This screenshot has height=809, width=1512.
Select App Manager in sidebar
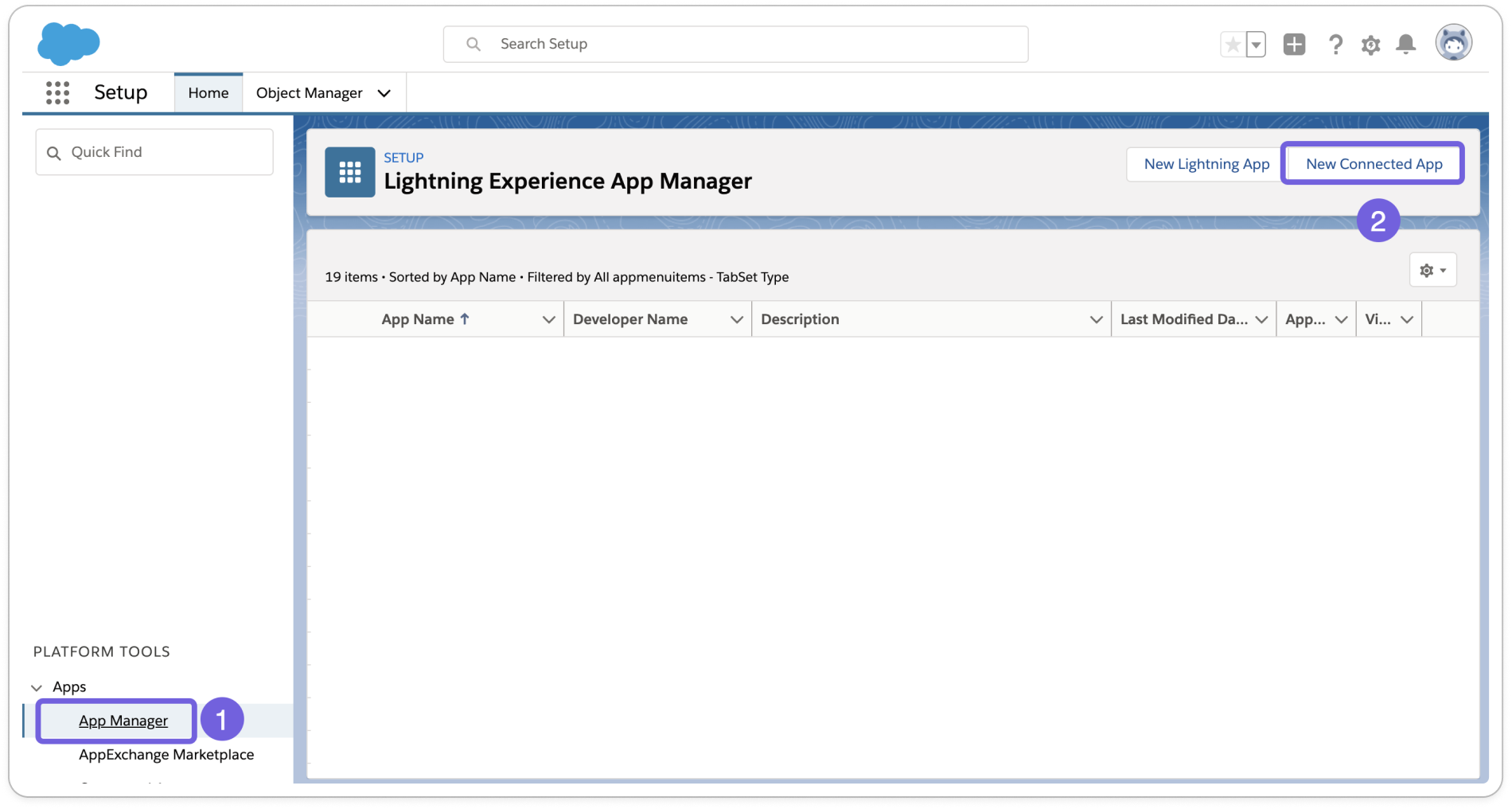(123, 721)
